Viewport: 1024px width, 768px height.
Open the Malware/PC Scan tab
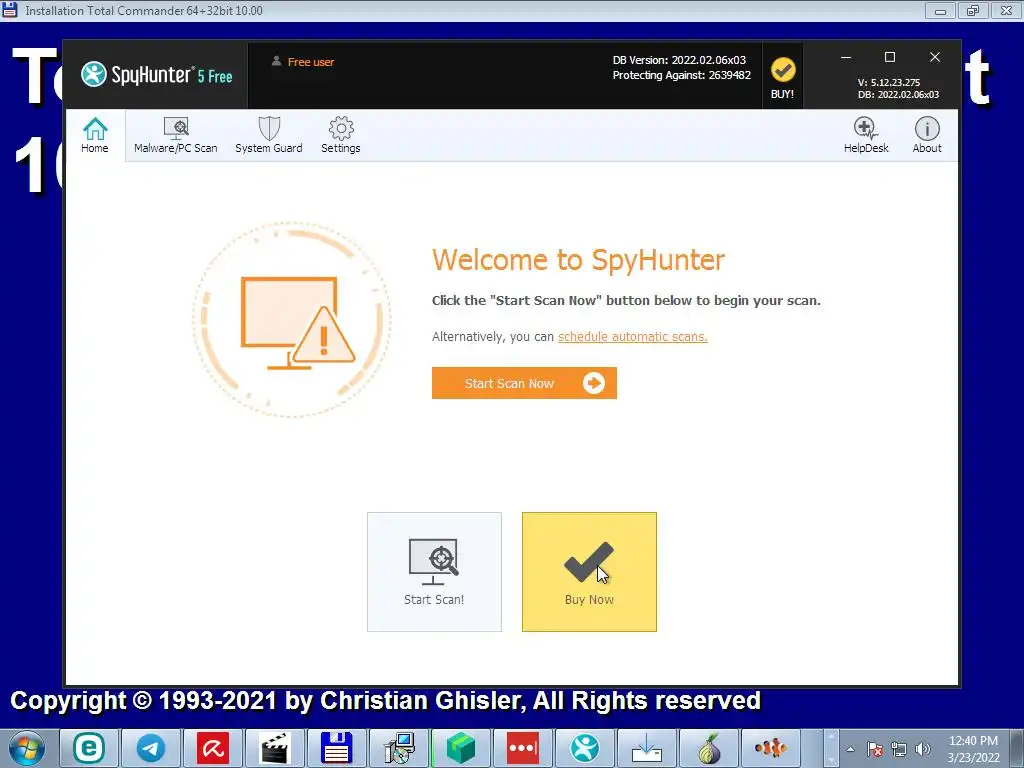(176, 135)
